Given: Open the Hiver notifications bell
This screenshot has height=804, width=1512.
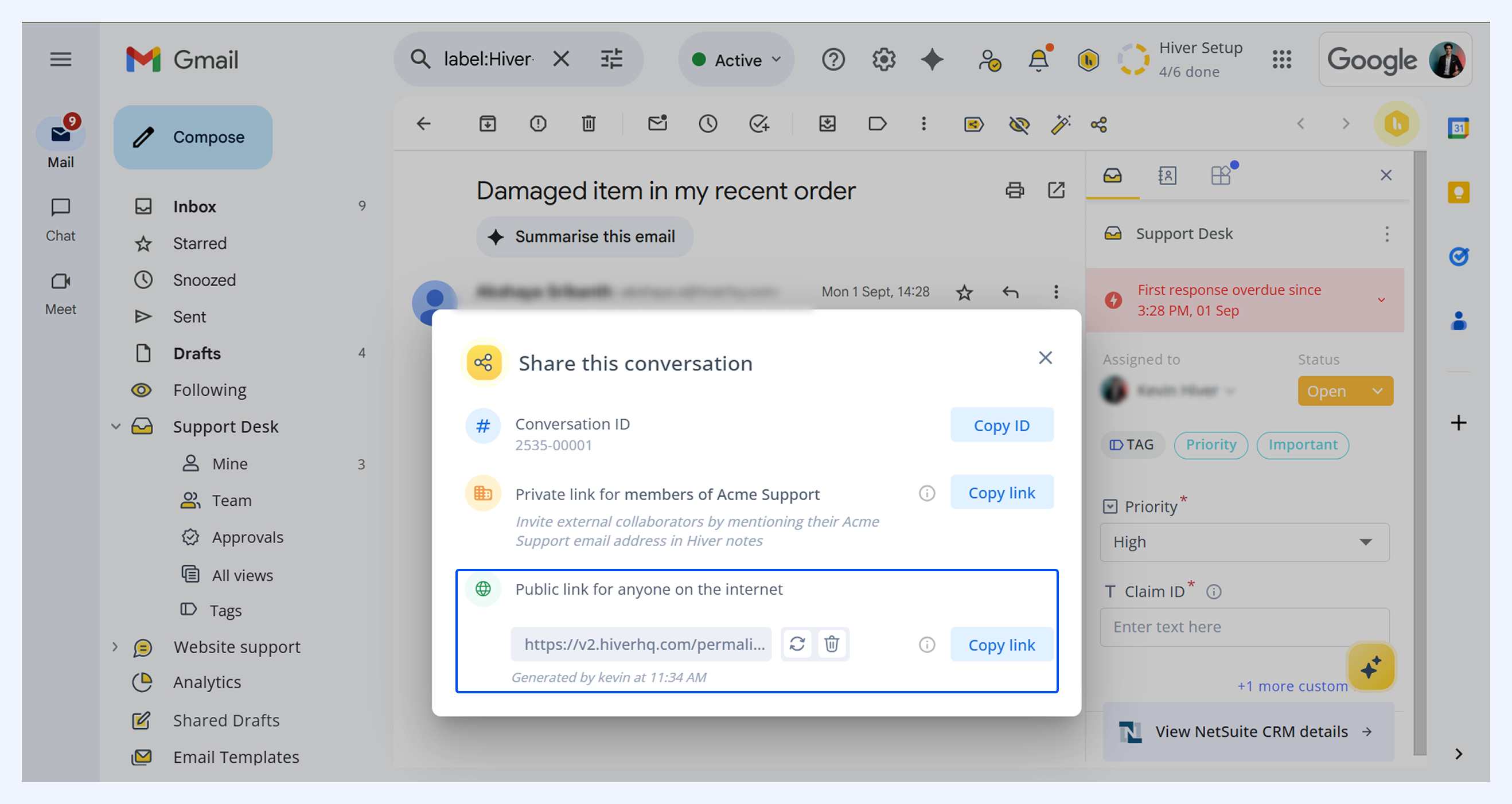Looking at the screenshot, I should tap(1039, 58).
